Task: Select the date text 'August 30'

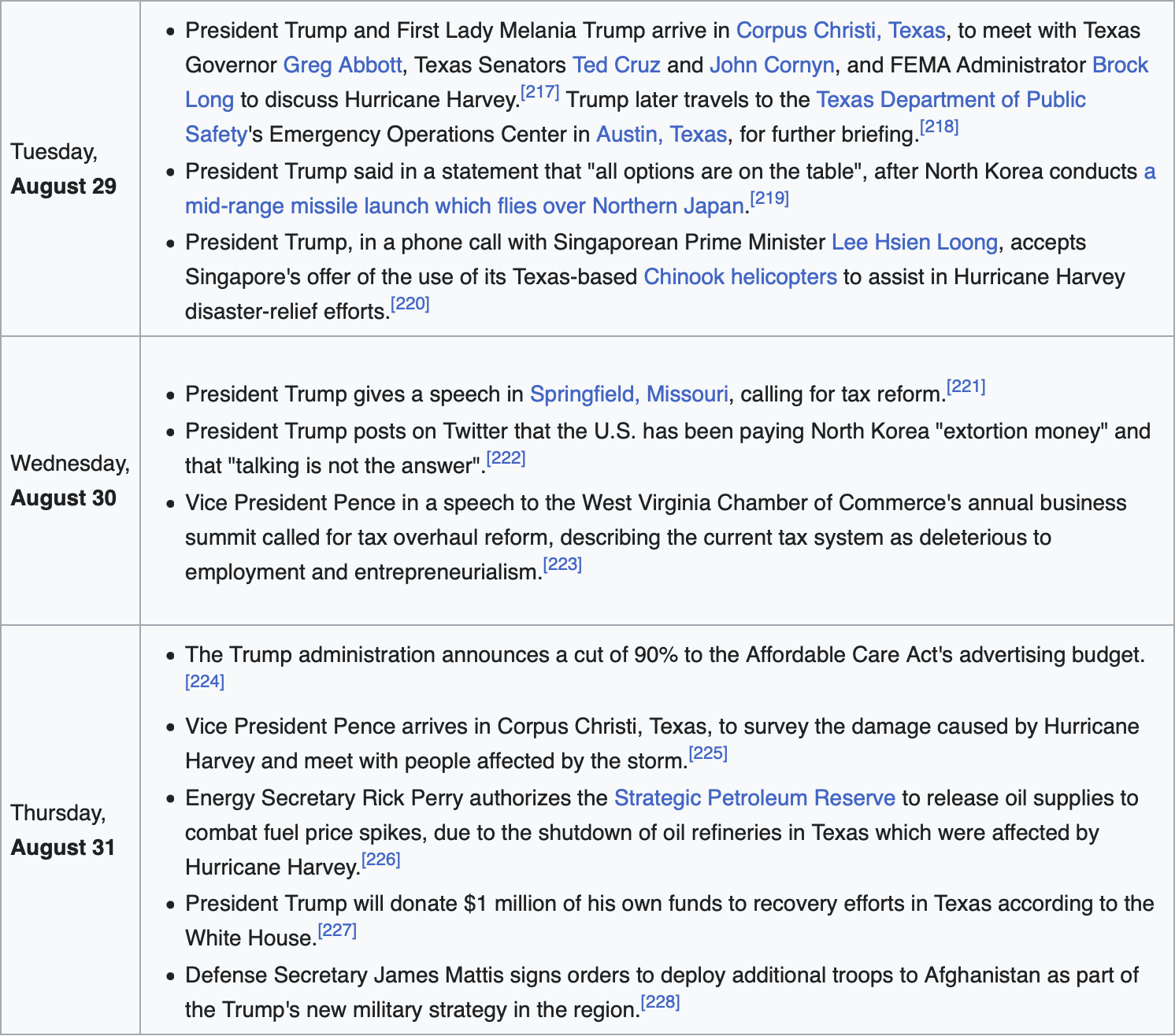Action: pyautogui.click(x=64, y=498)
